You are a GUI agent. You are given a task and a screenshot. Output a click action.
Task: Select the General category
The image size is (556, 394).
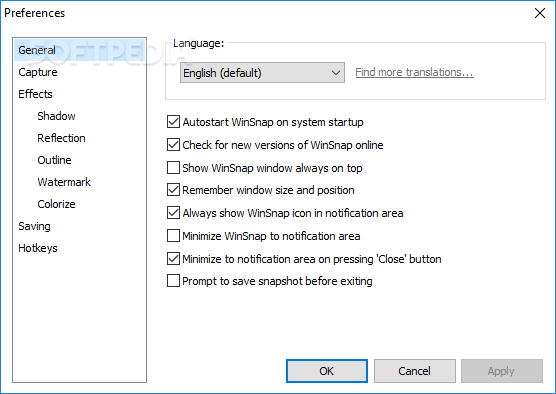(79, 50)
